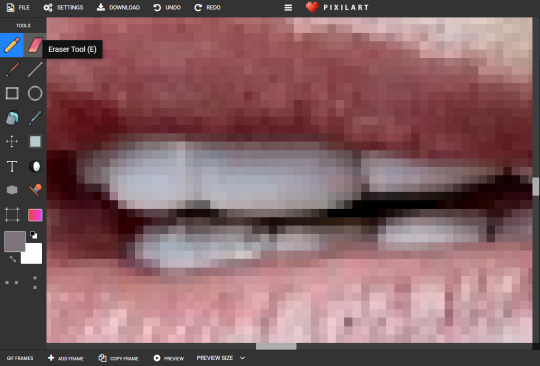Image resolution: width=540 pixels, height=366 pixels.
Task: Open the primary gray color swatch
Action: click(14, 241)
